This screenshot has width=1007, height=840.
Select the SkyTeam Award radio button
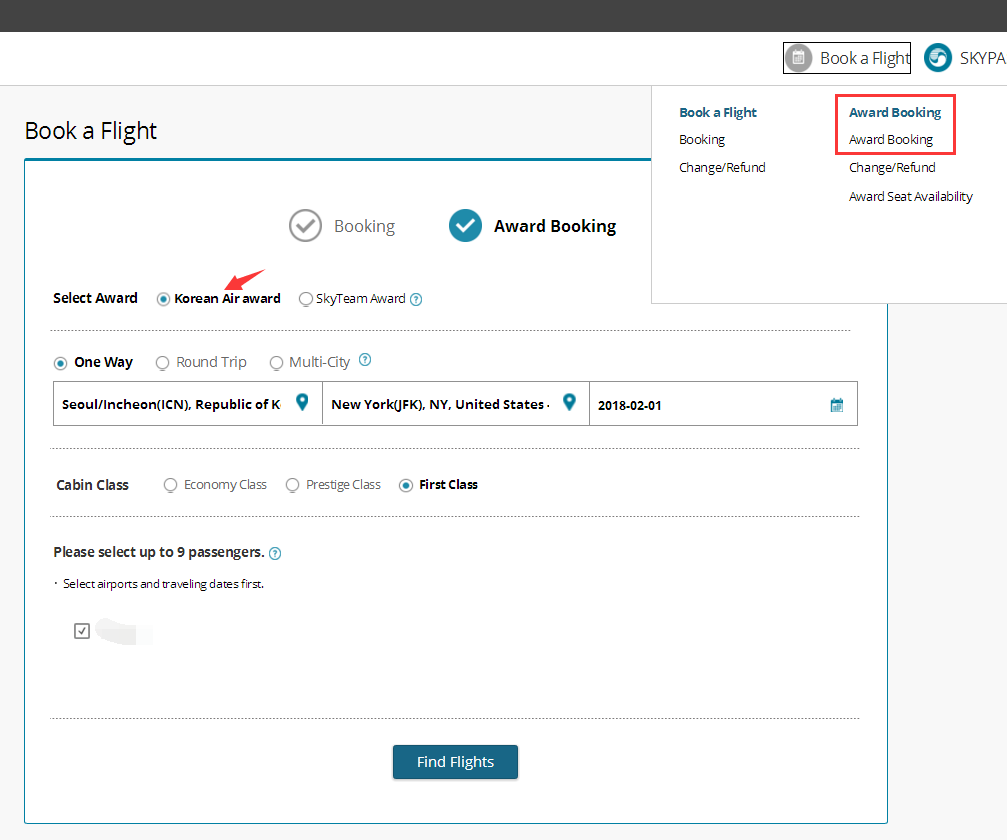coord(306,299)
